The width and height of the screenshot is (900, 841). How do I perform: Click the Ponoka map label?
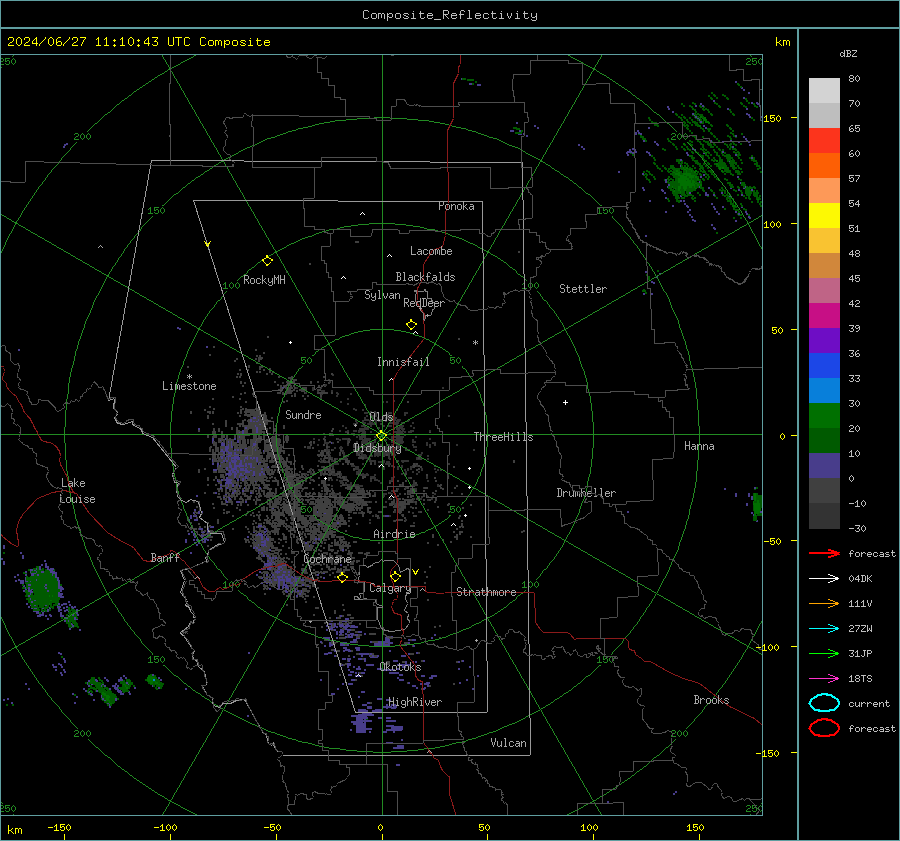point(456,206)
